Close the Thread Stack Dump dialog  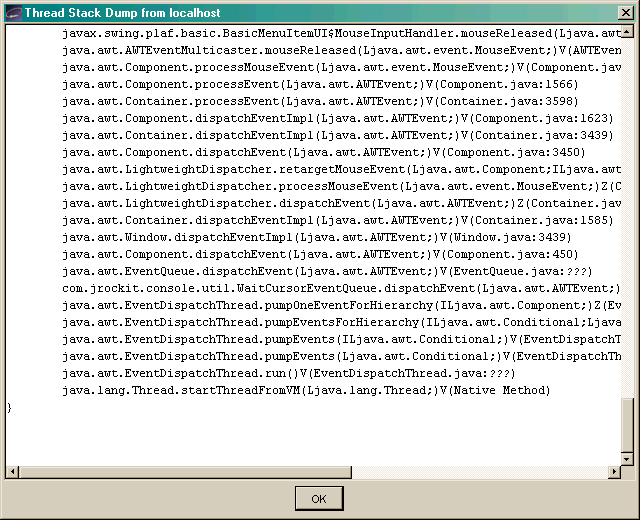tap(626, 13)
